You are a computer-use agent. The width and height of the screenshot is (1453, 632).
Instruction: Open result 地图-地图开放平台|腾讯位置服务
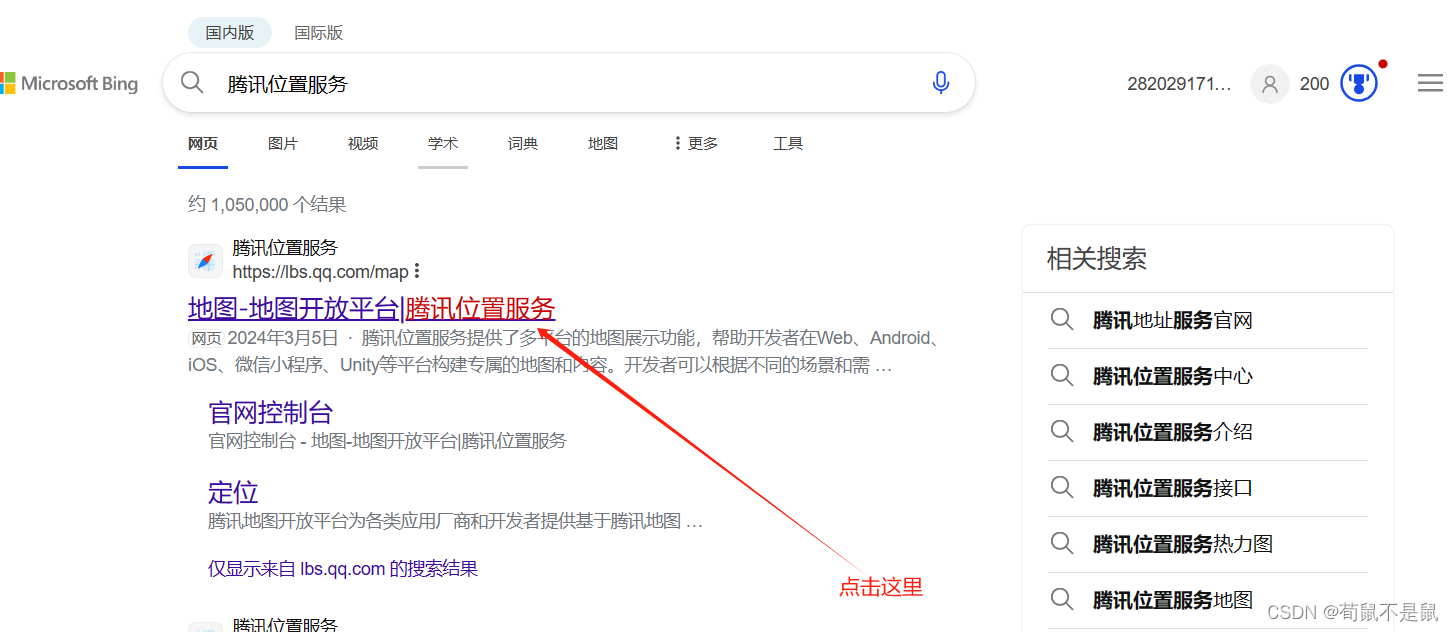pyautogui.click(x=372, y=308)
